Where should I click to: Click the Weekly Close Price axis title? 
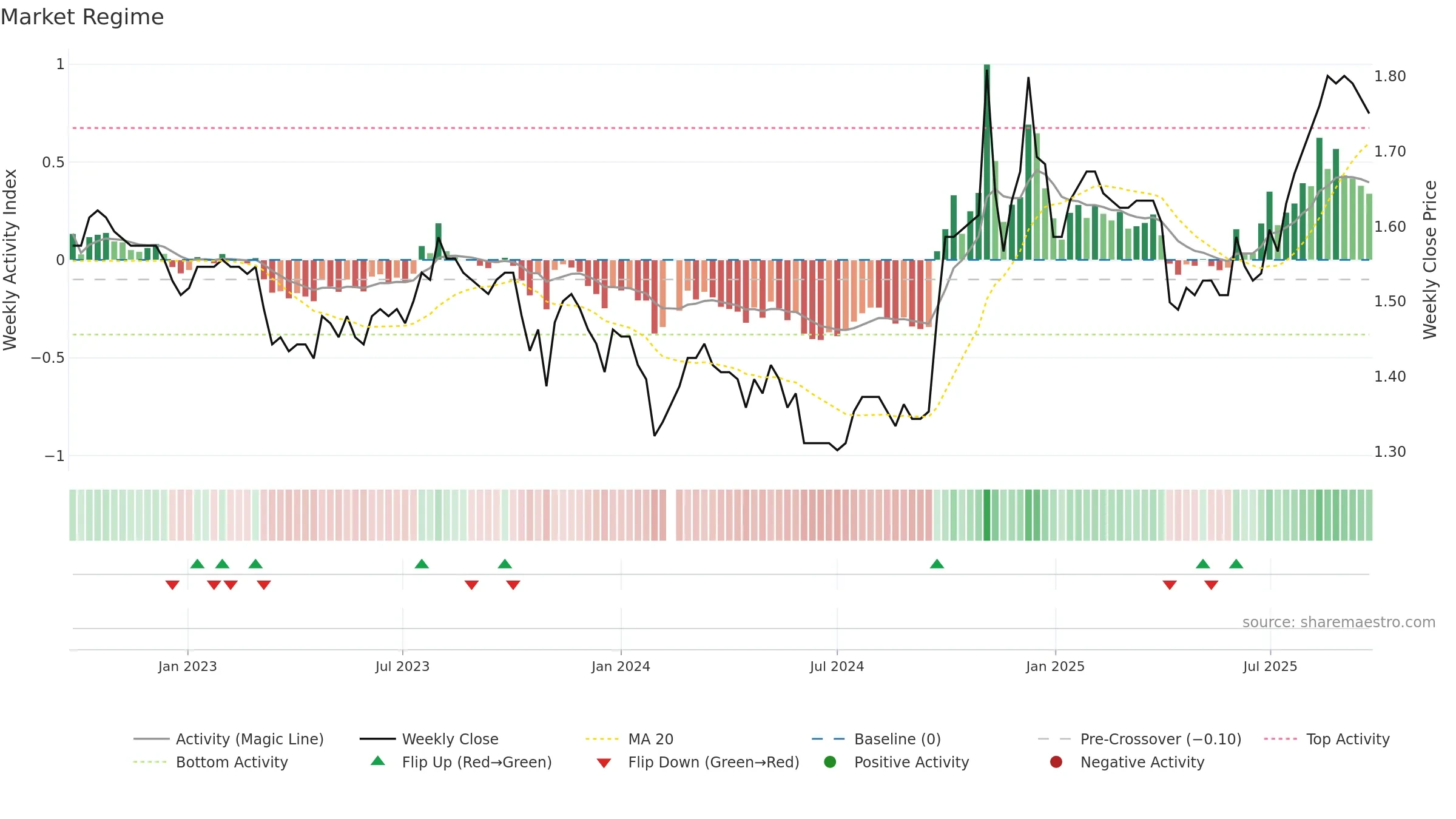point(1430,260)
